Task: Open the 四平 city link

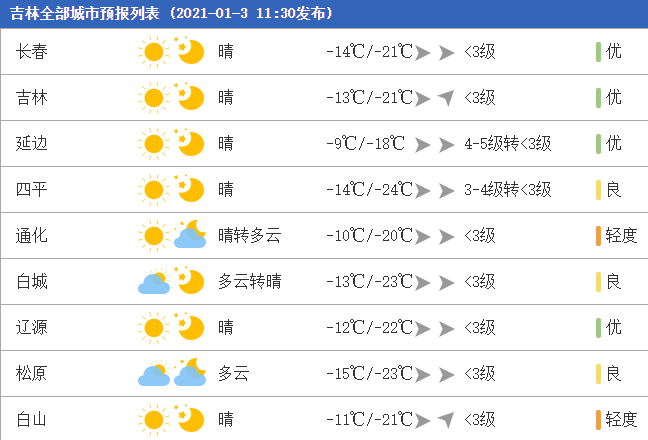Action: click(32, 190)
